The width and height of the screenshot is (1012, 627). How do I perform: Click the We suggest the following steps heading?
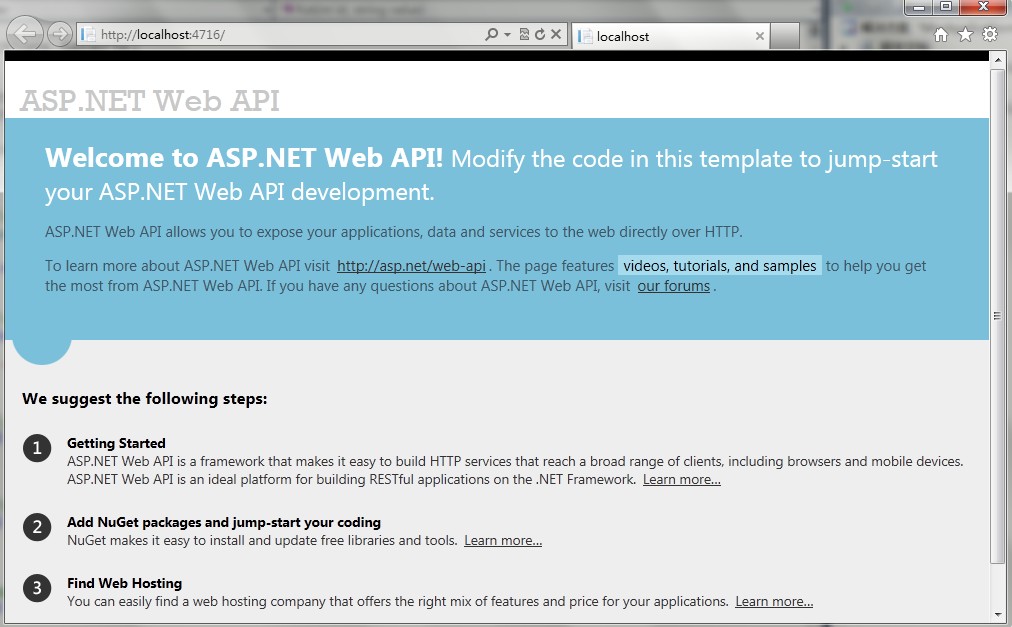tap(145, 398)
